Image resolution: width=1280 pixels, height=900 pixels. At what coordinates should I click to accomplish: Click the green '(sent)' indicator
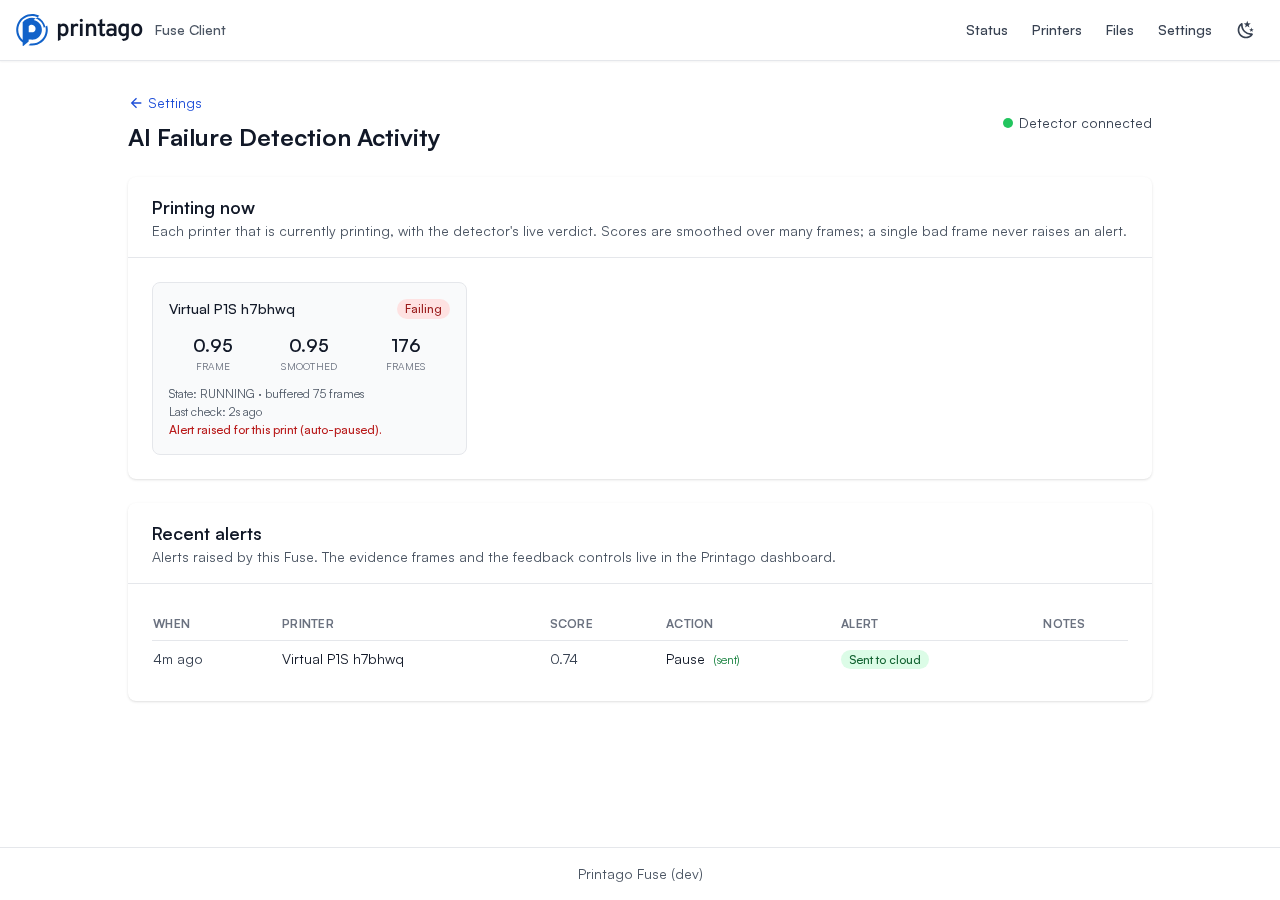pyautogui.click(x=727, y=660)
